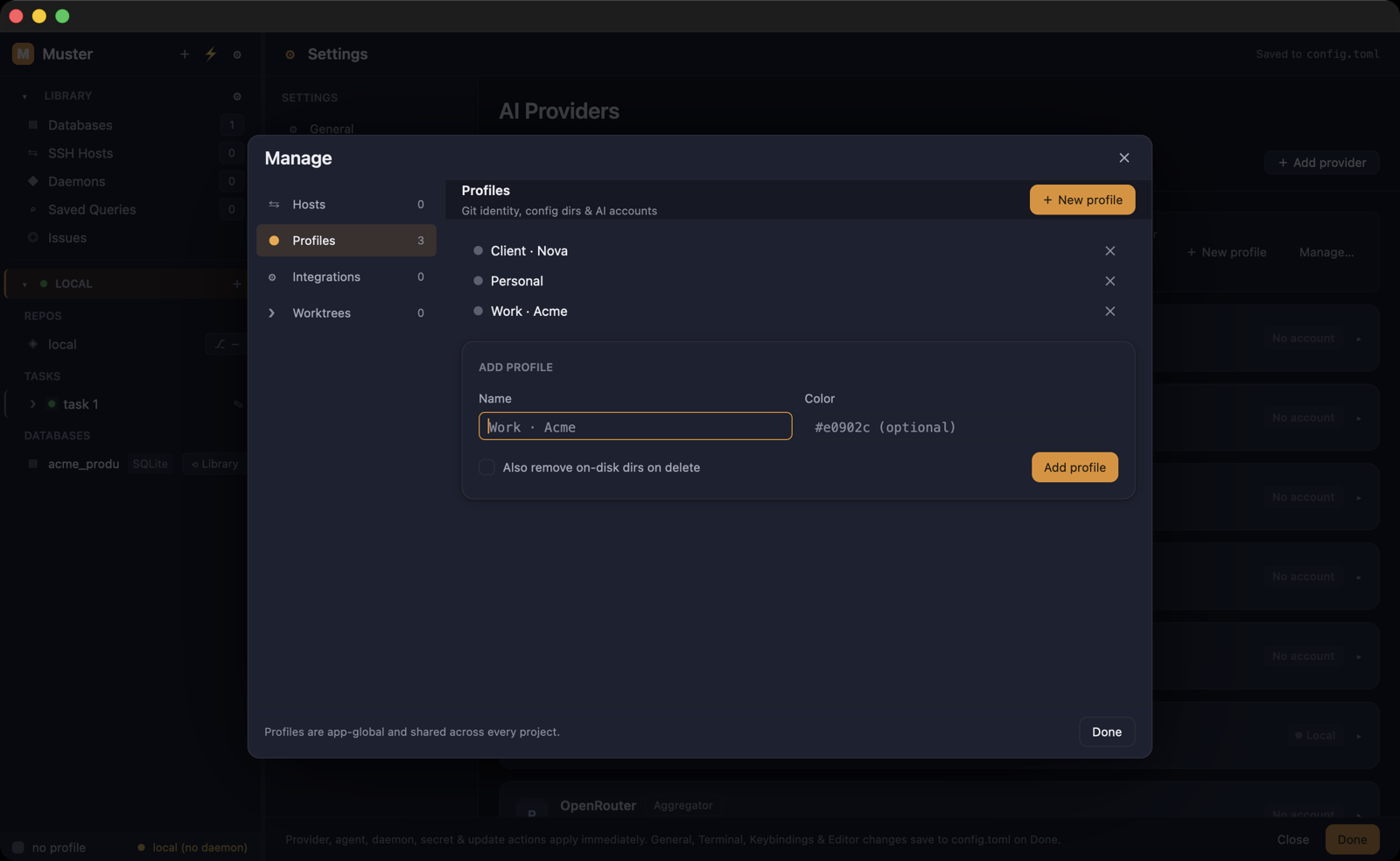Click the edit icon beside task 1
The image size is (1400, 861).
coord(237,404)
